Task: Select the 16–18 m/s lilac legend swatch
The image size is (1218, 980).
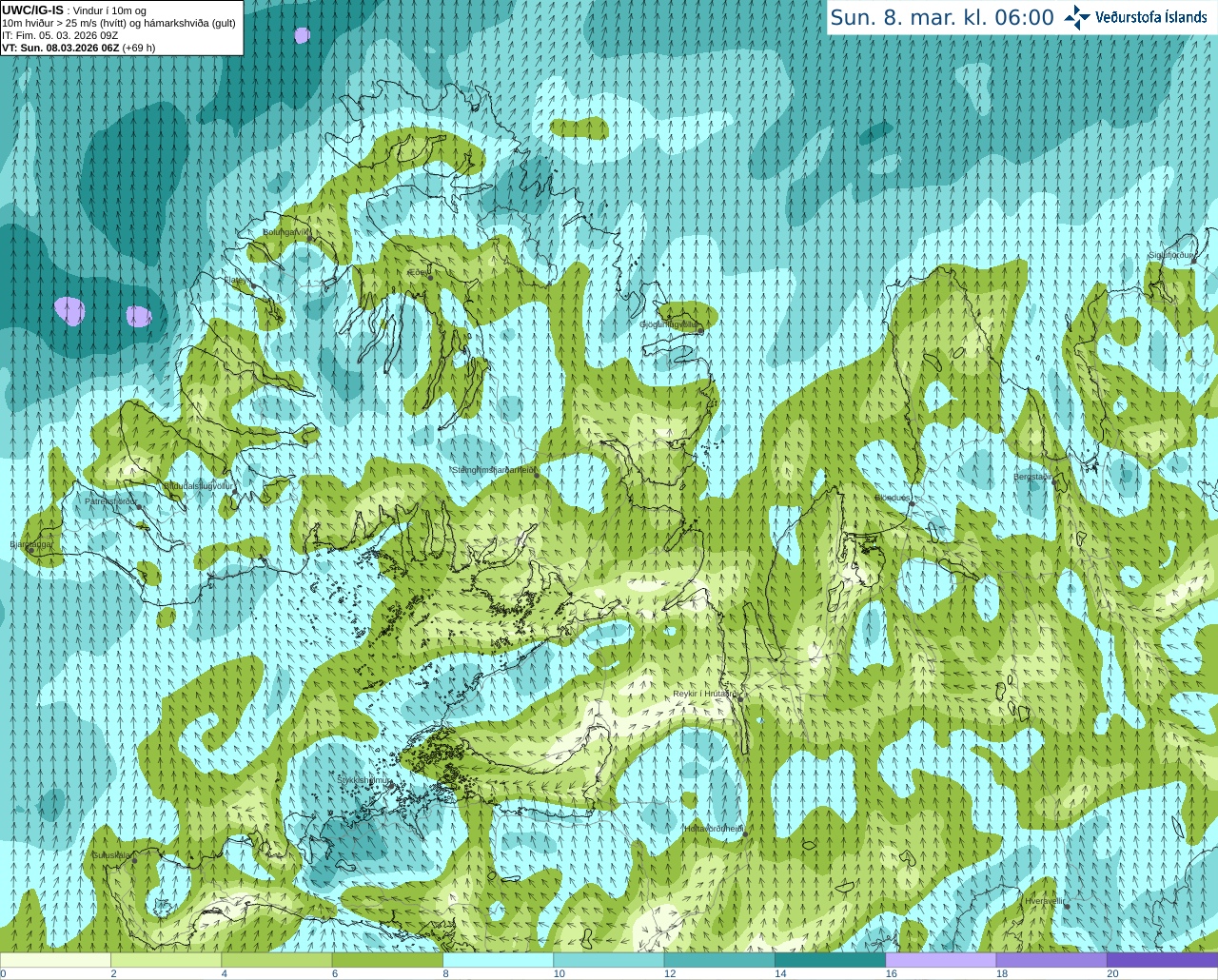Action: click(x=940, y=960)
